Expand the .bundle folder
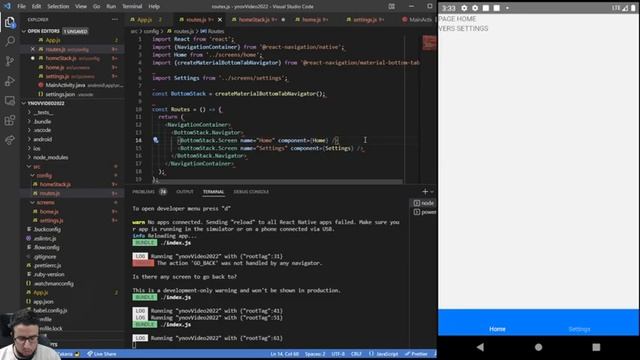The height and width of the screenshot is (360, 640). pos(42,121)
